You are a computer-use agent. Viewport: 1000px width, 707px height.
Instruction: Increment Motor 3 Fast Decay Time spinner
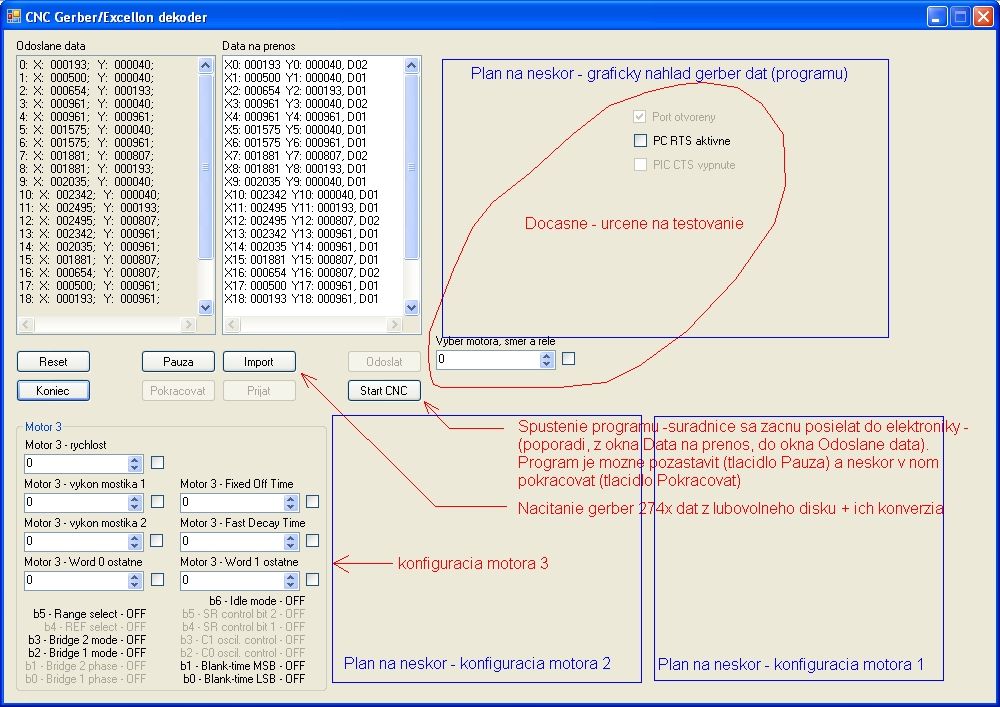291,537
